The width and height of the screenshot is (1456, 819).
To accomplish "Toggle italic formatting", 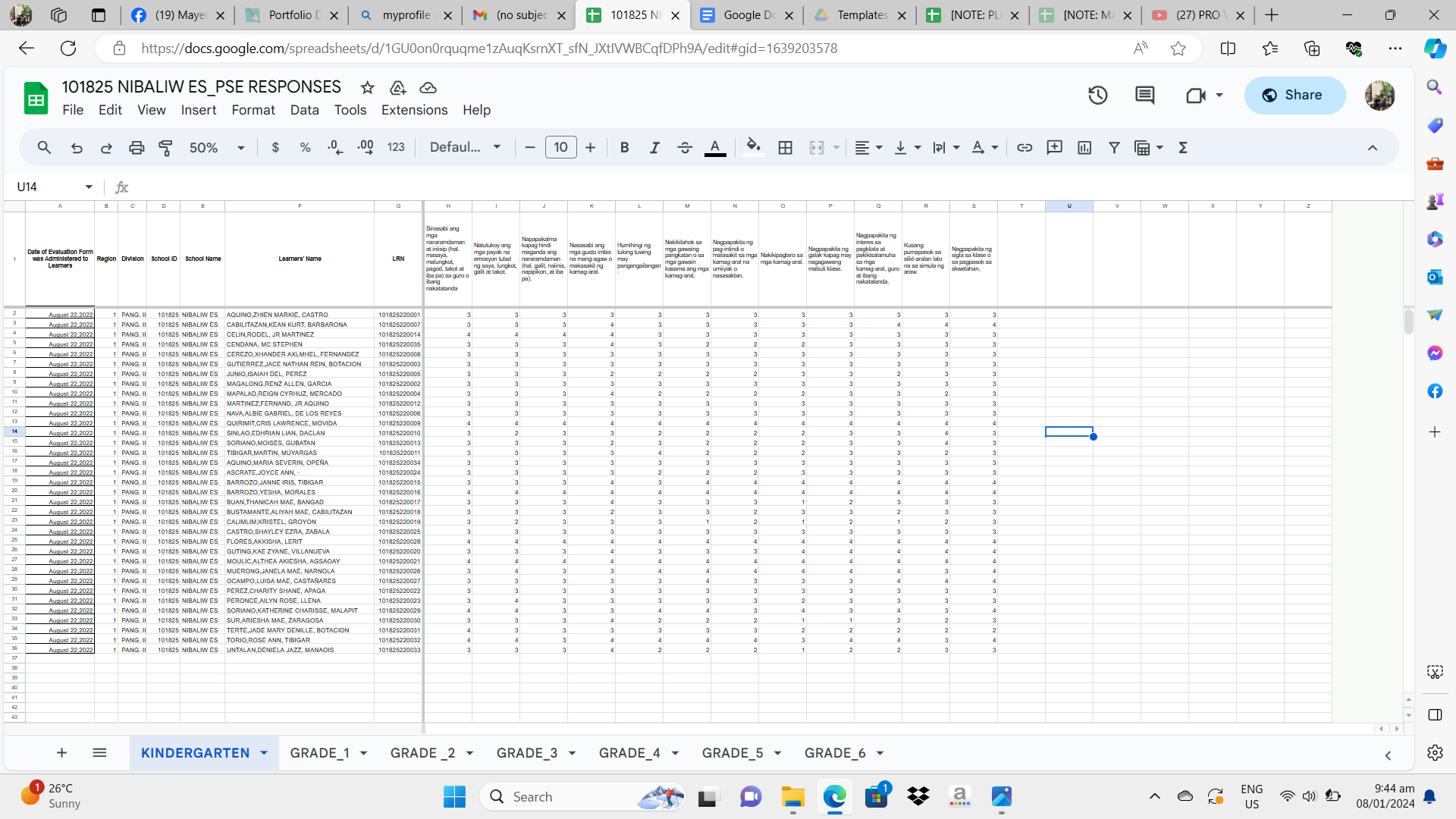I will pyautogui.click(x=654, y=148).
